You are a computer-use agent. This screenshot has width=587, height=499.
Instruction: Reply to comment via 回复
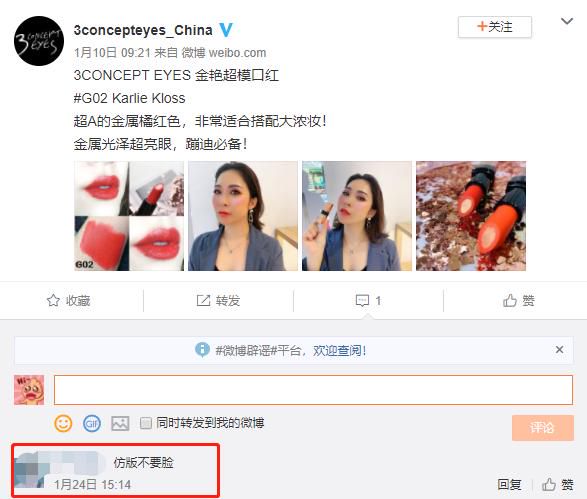coord(509,484)
